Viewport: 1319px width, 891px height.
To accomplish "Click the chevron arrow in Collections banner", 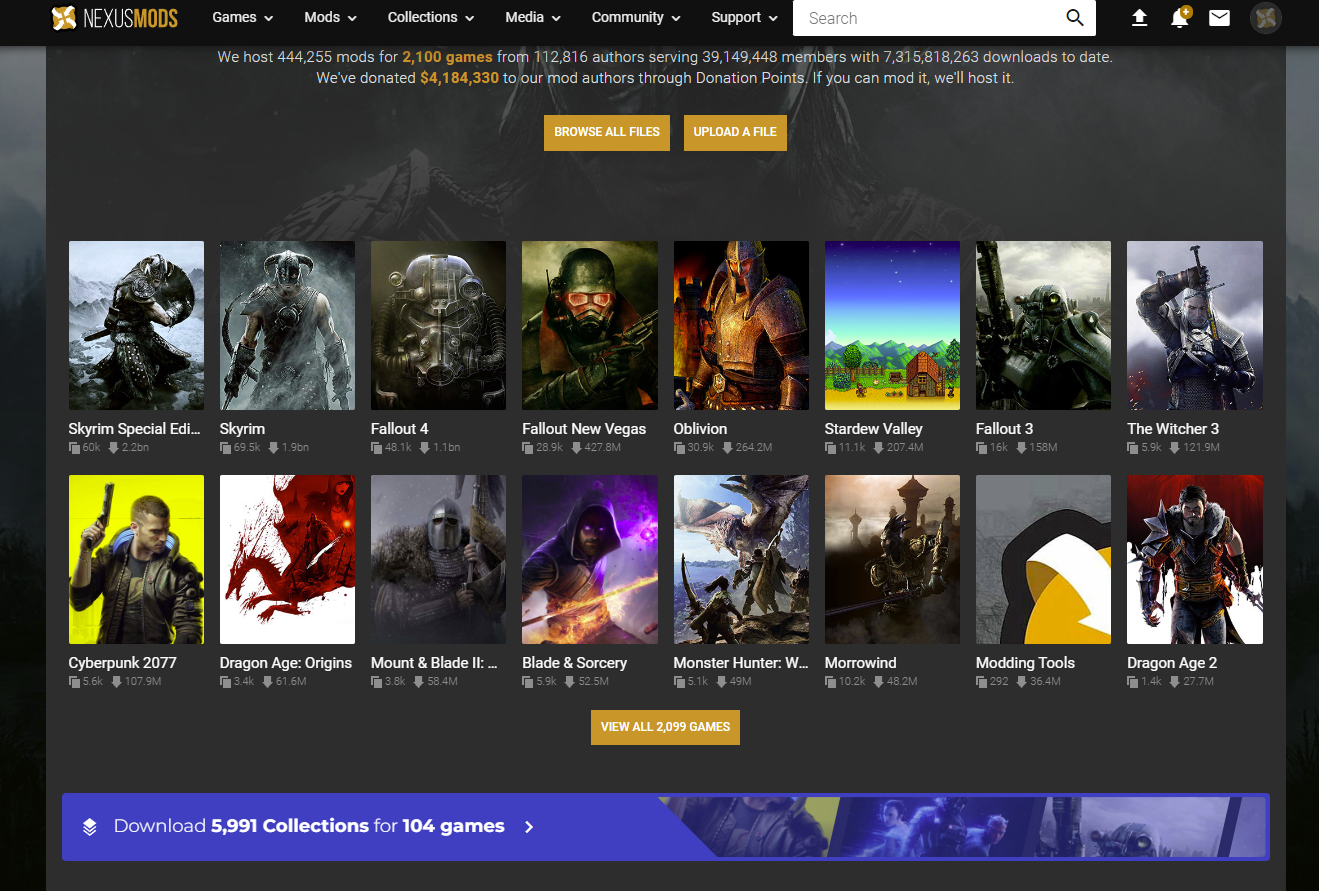I will pyautogui.click(x=529, y=827).
